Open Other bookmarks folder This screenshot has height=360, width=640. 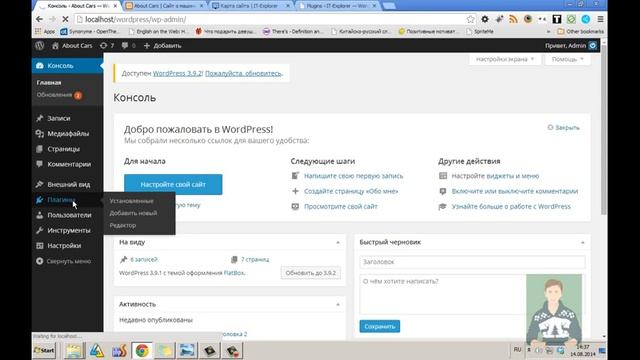pyautogui.click(x=580, y=31)
